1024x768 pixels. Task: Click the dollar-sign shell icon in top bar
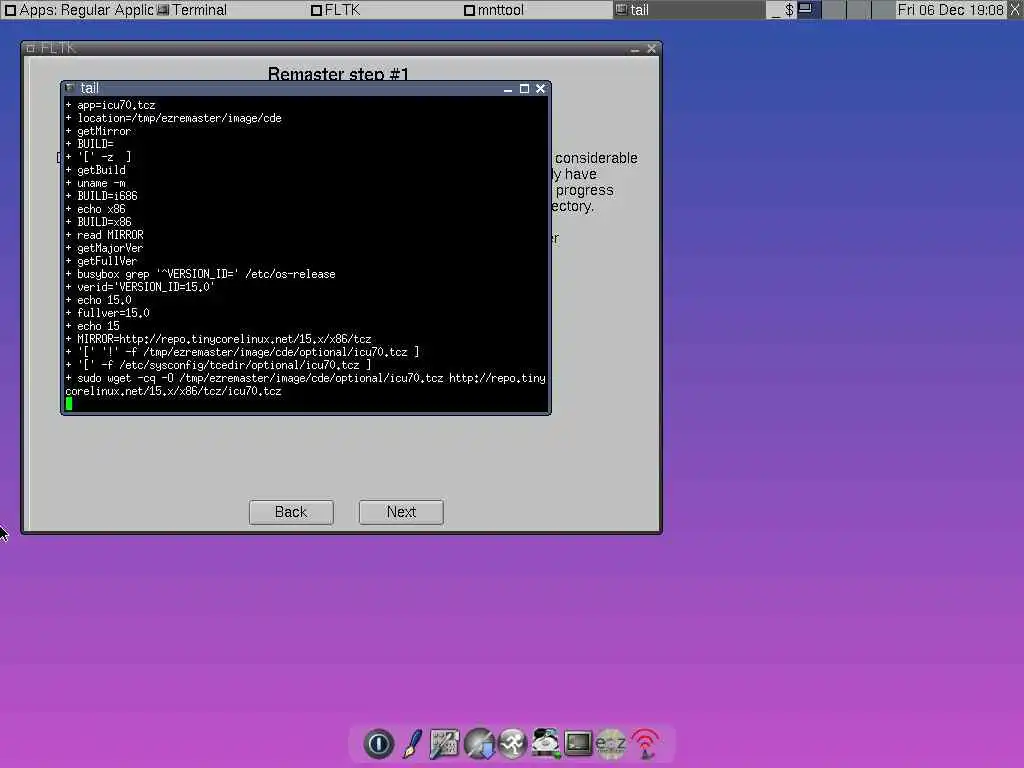789,10
